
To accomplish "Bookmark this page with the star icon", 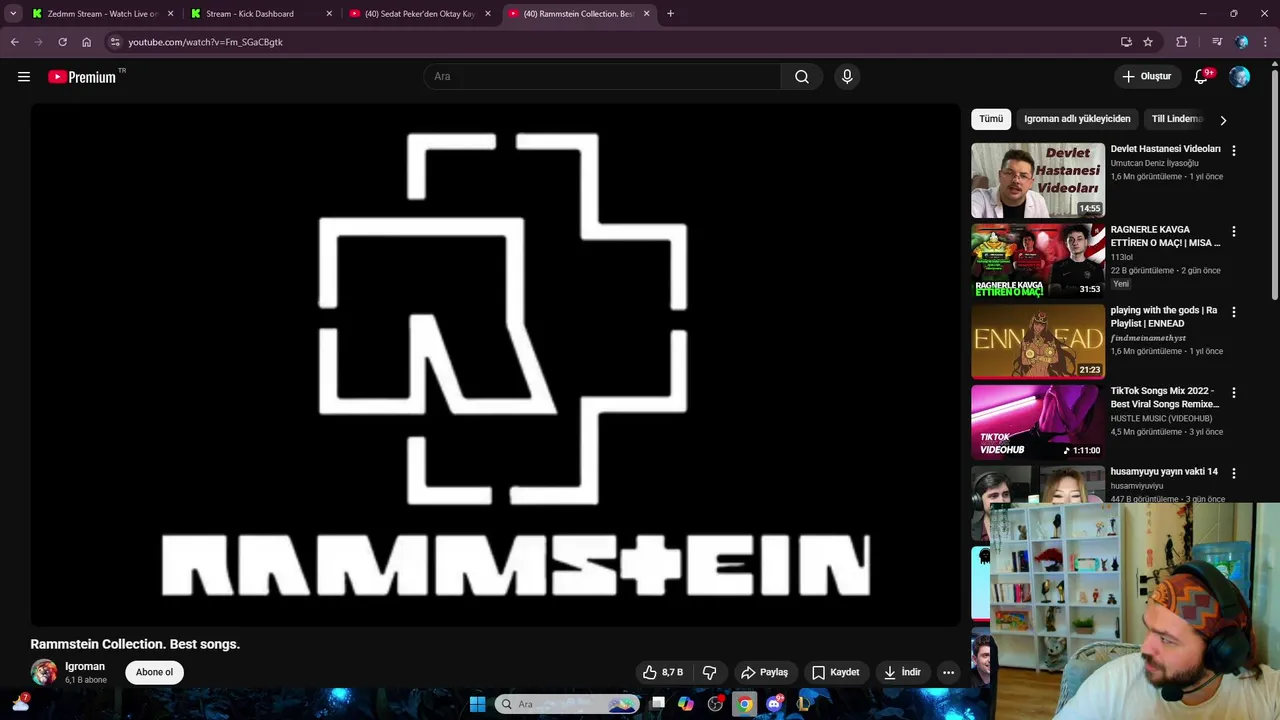I will coord(1148,42).
